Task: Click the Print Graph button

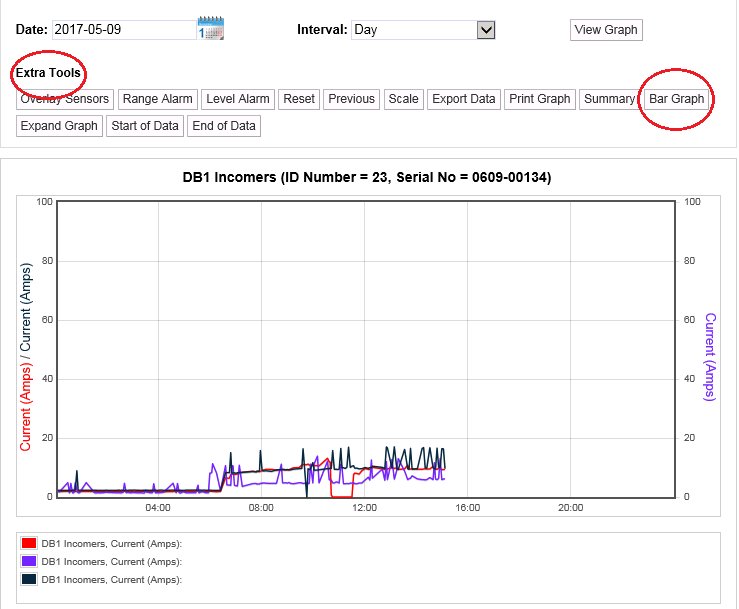Action: coord(539,99)
